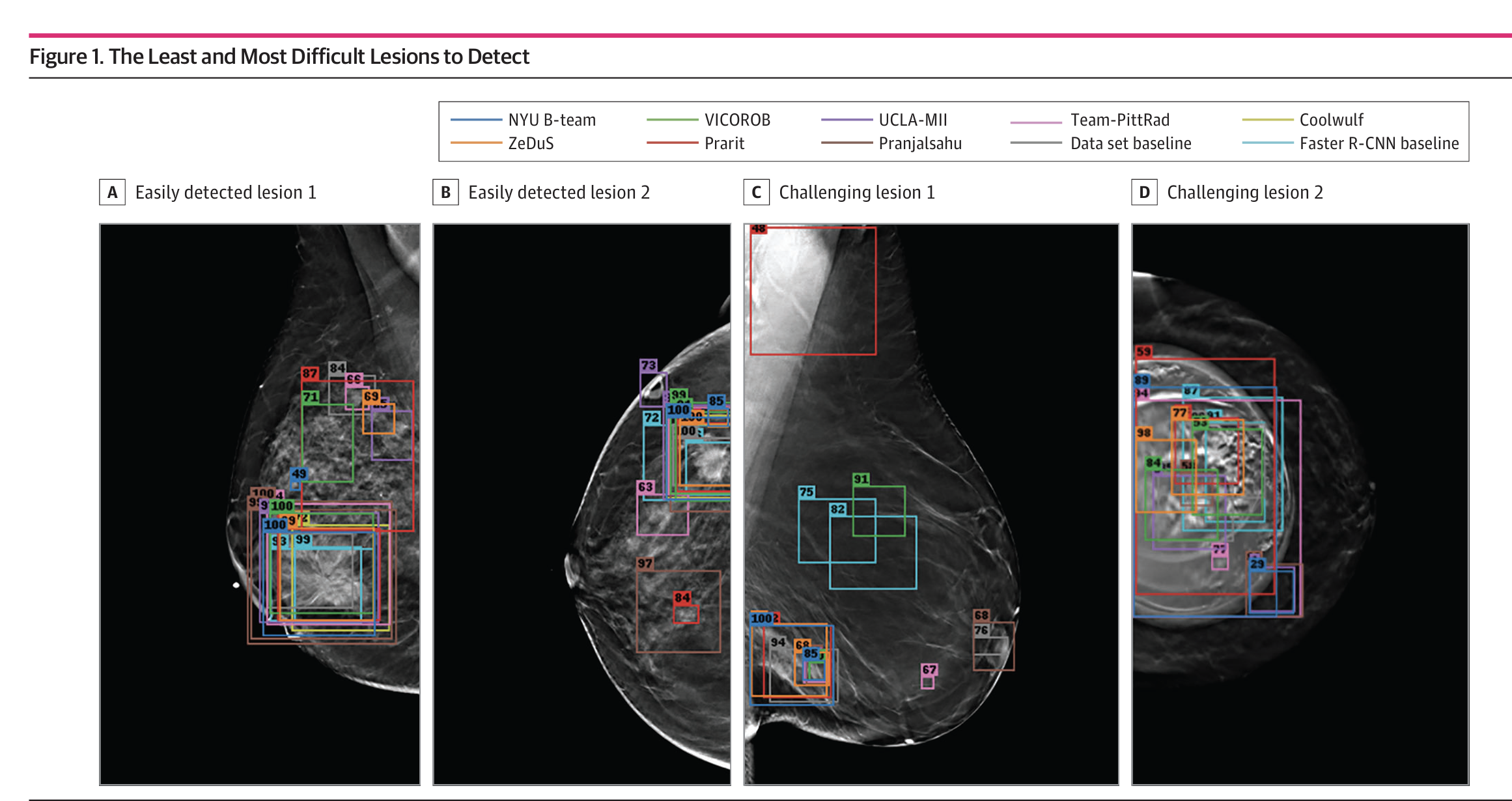Click the 'Challenging lesion 1' panel heading
Screen dimensions: 1512x801
point(856,193)
